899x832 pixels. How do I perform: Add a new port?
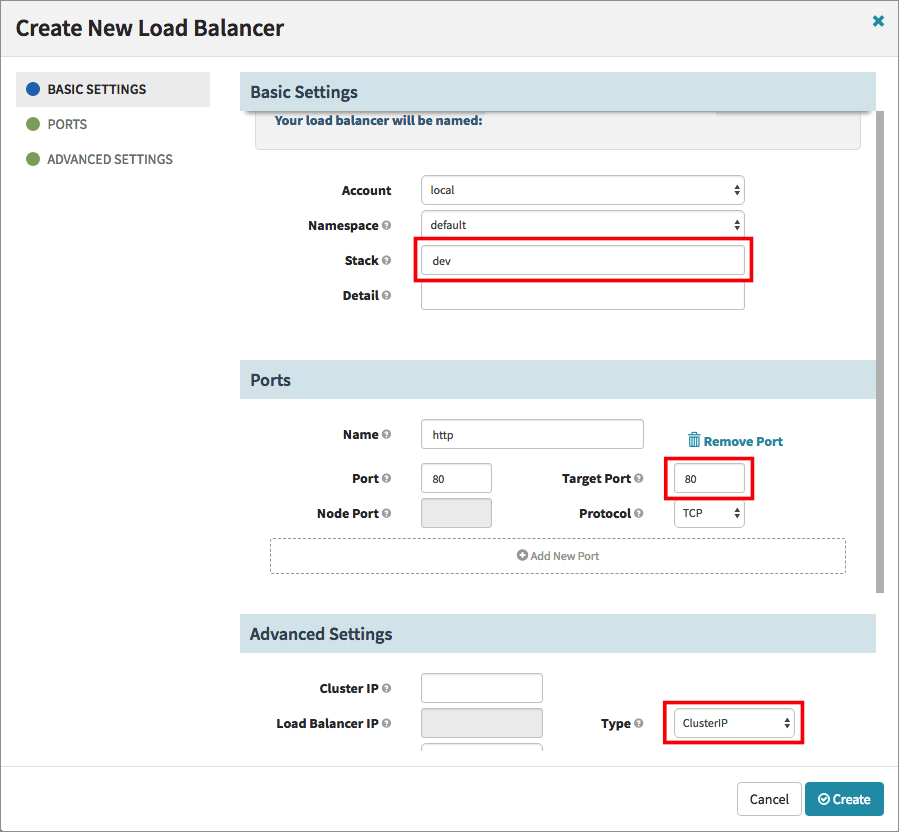coord(558,556)
